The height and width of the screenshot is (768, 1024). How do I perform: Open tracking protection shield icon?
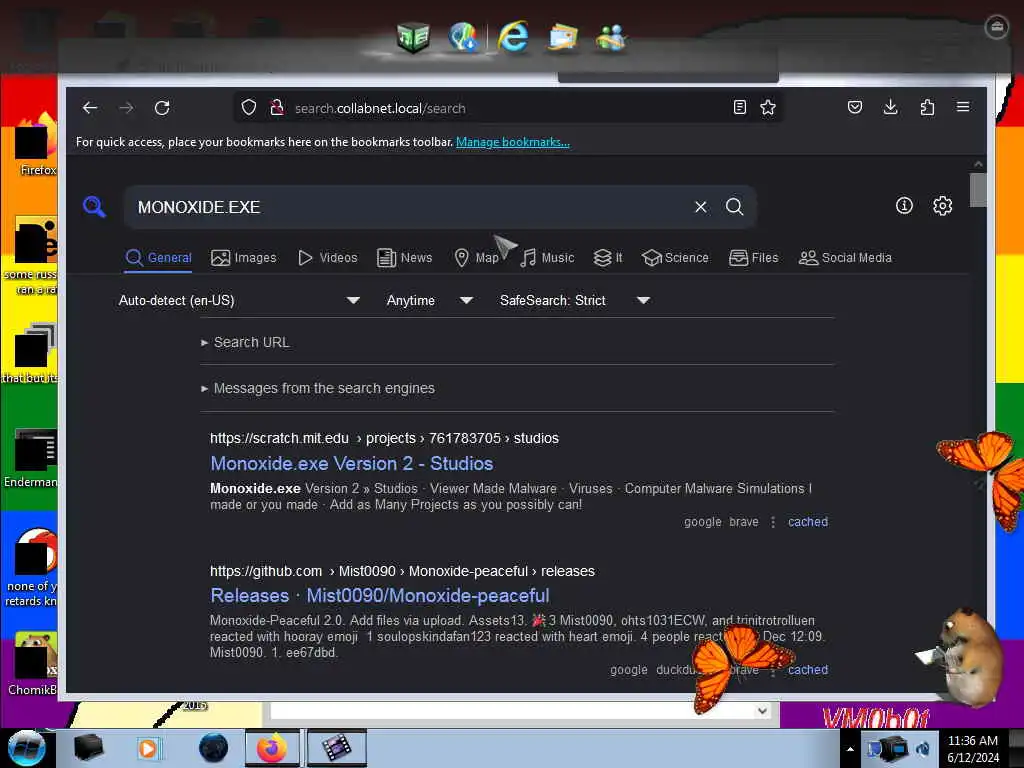coord(249,108)
